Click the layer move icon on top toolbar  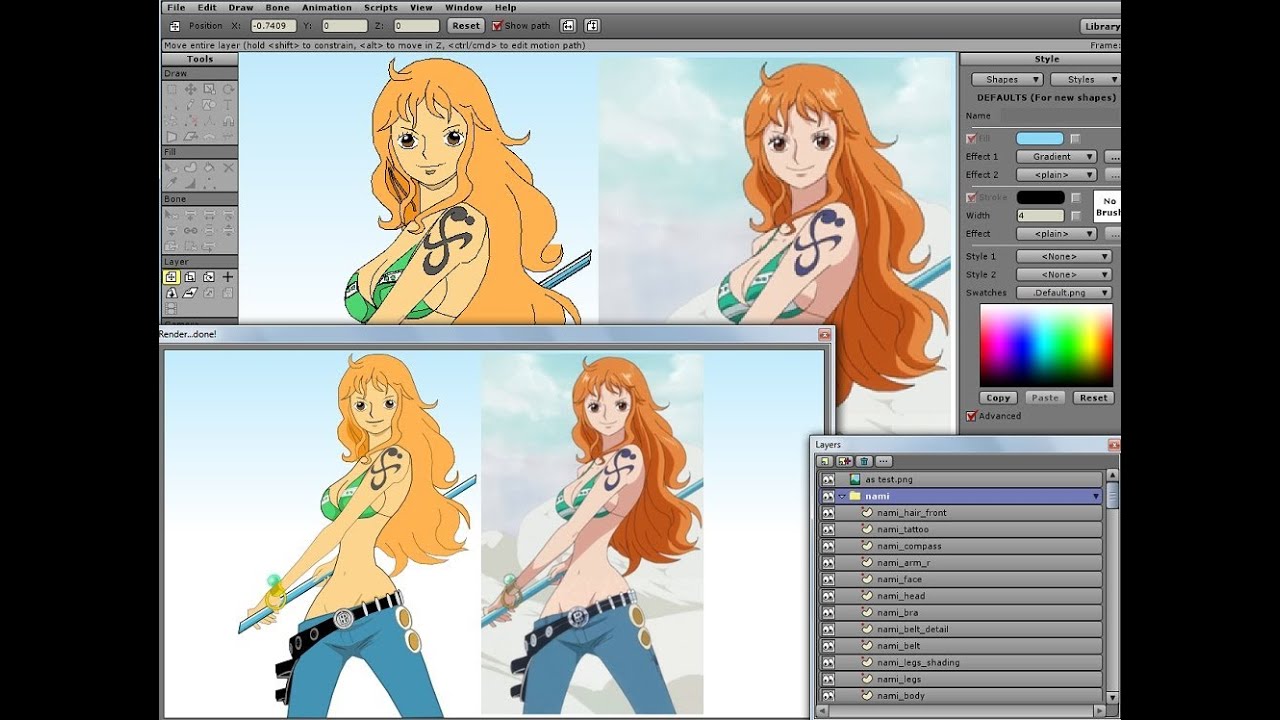pos(175,26)
